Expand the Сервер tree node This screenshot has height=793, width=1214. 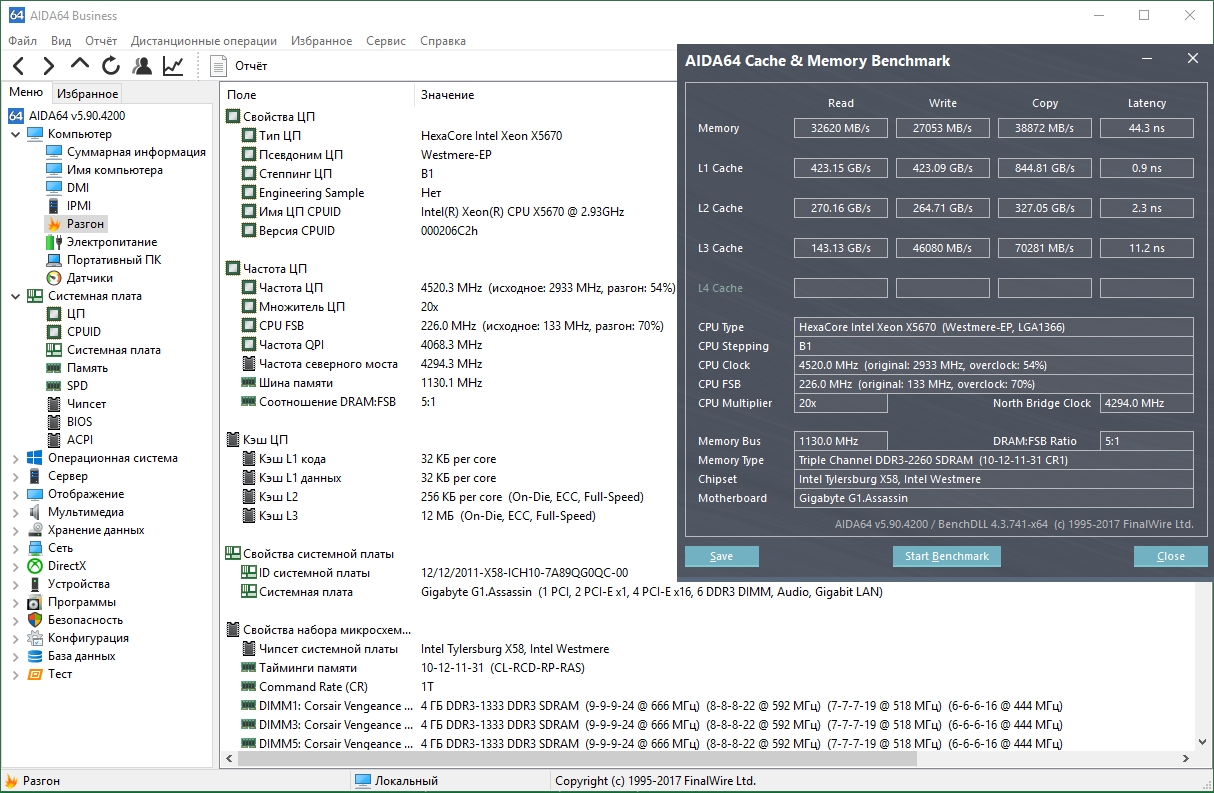point(15,476)
